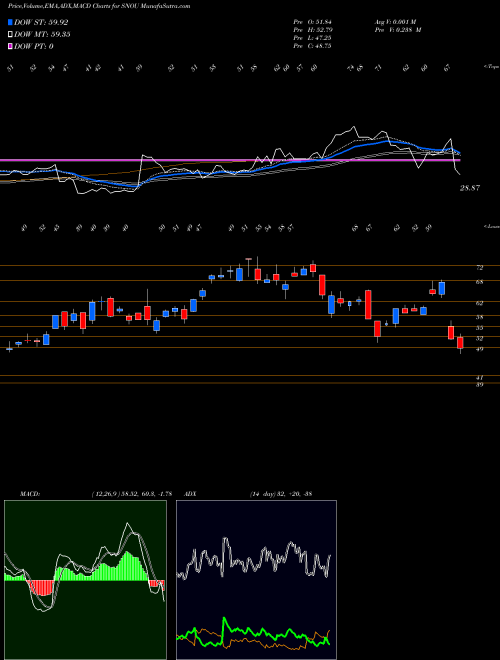This screenshot has width=500, height=660.
Task: Click the 49 price level label
Action: point(479,349)
